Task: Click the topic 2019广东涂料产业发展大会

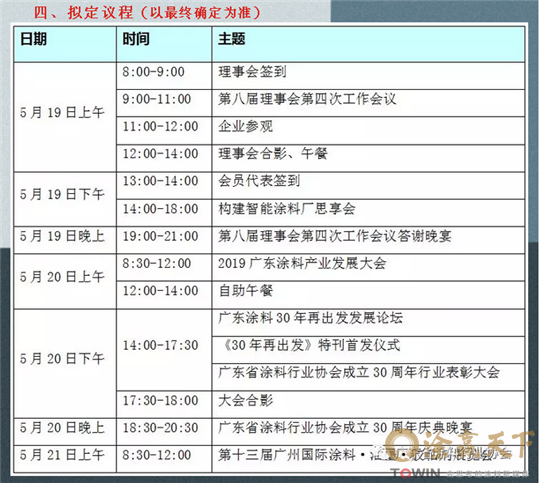Action: tap(302, 263)
